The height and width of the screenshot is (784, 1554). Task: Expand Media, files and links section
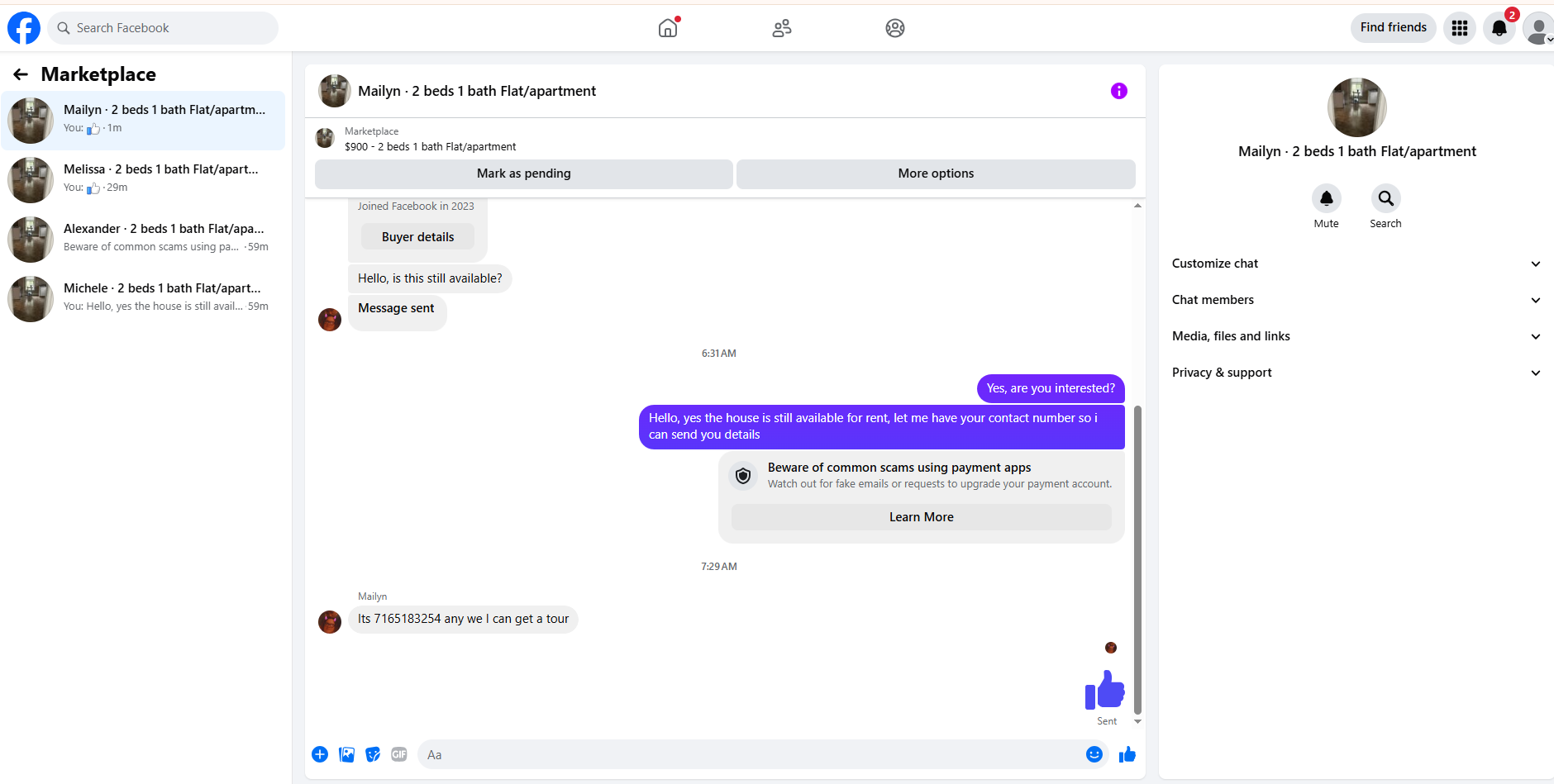(x=1356, y=336)
